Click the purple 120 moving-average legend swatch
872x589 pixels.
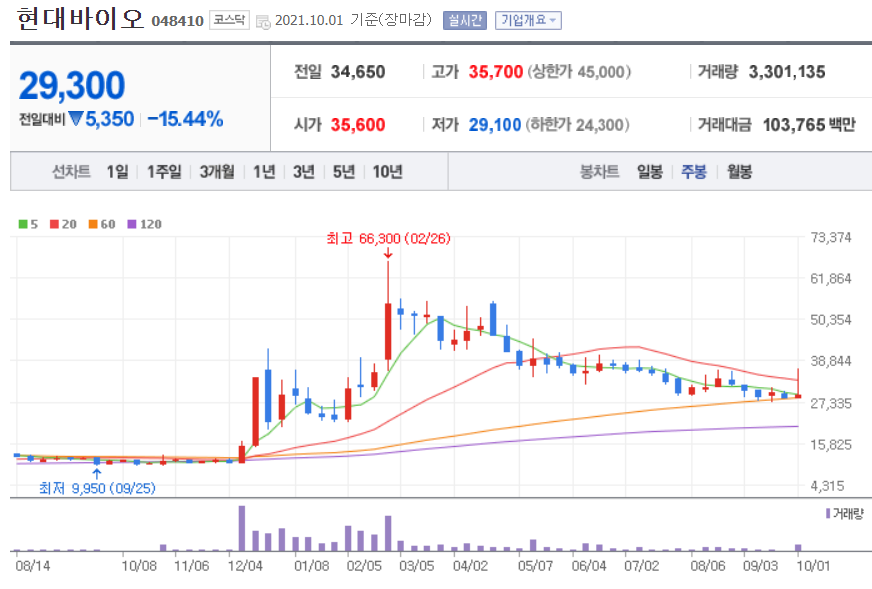132,224
